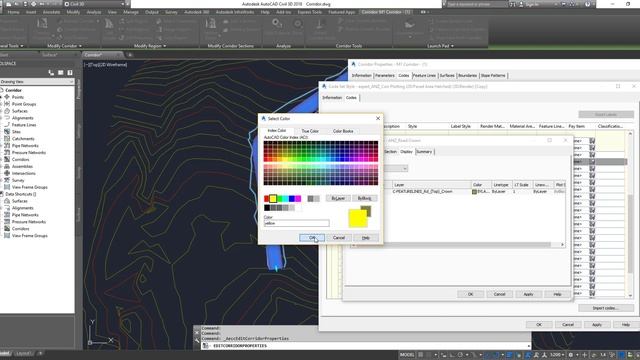This screenshot has height=360, width=640.
Task: Click the Toolspace help icon
Action: click(x=70, y=73)
